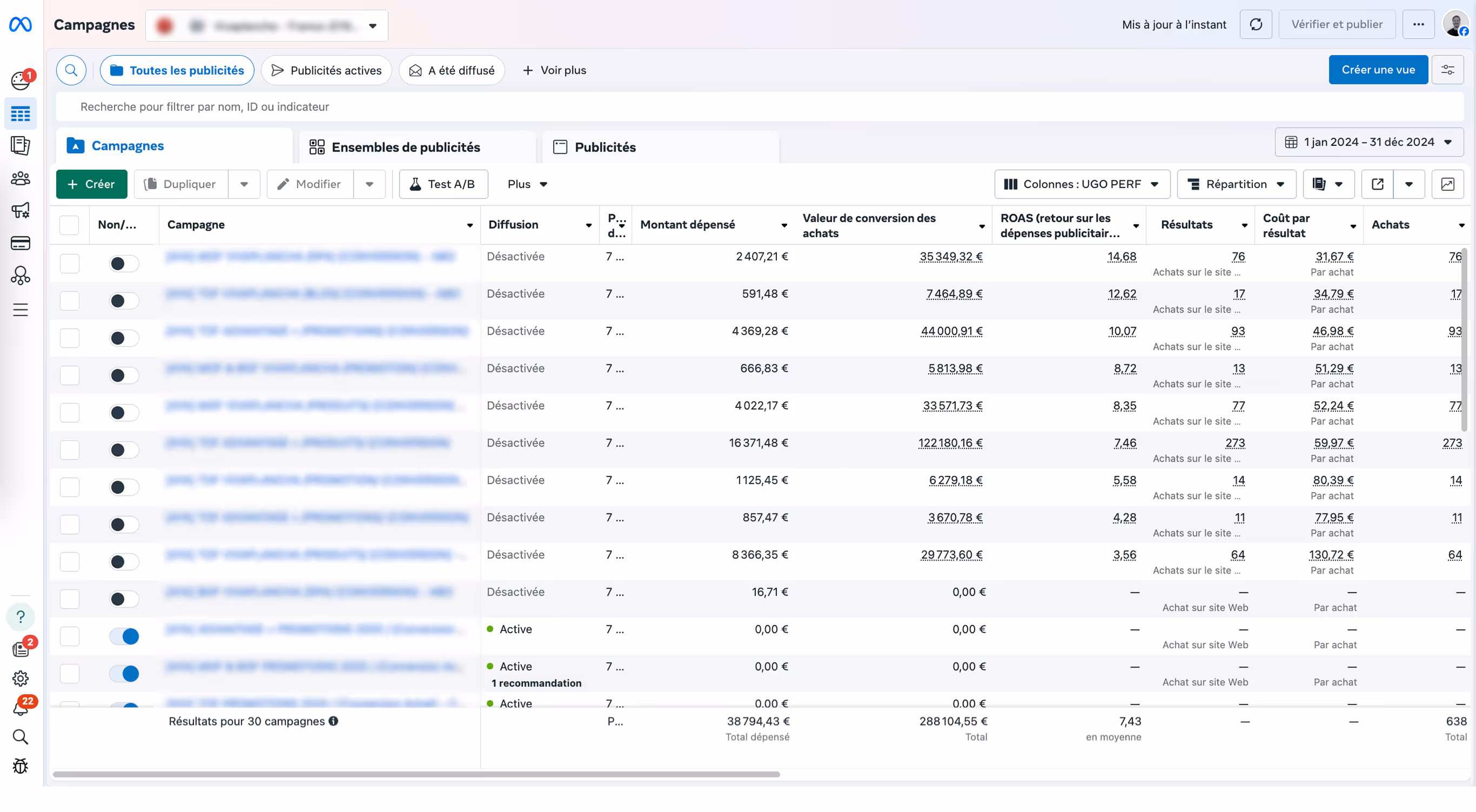Open the date range 1 jan 2024 selector

point(1368,142)
